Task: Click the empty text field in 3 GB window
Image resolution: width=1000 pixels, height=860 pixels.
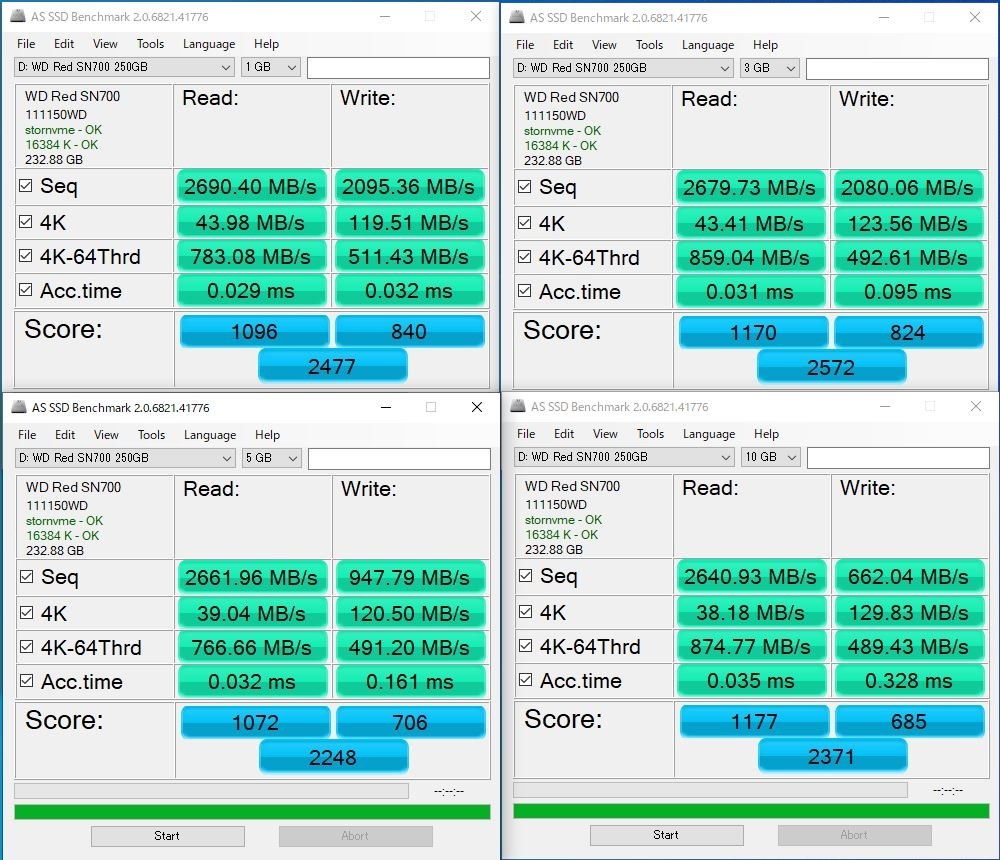Action: [x=897, y=69]
